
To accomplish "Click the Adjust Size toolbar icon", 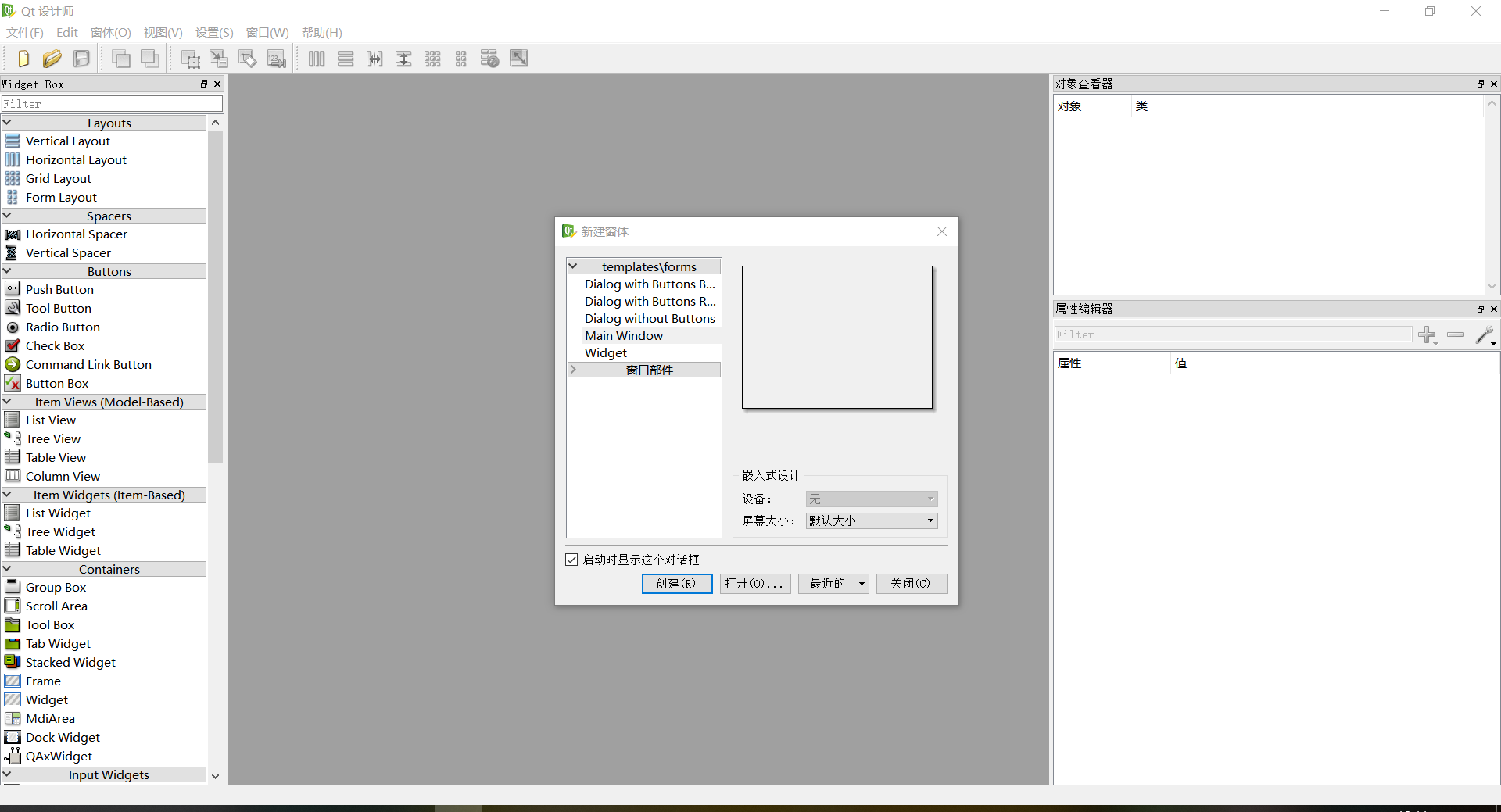I will (x=518, y=58).
